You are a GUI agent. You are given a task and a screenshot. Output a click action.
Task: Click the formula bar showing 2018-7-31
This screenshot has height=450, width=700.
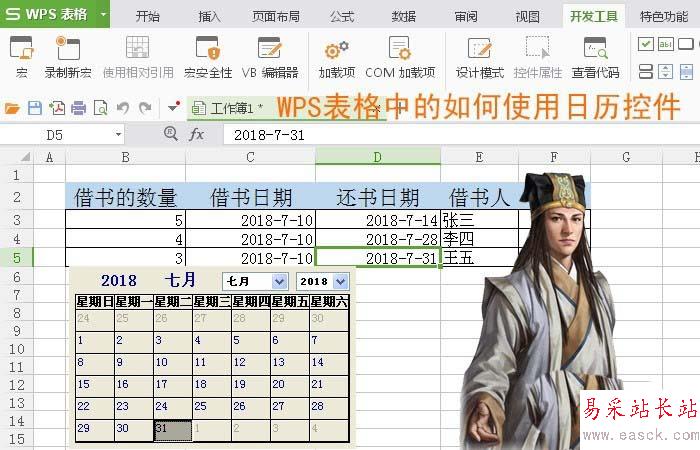pos(460,134)
